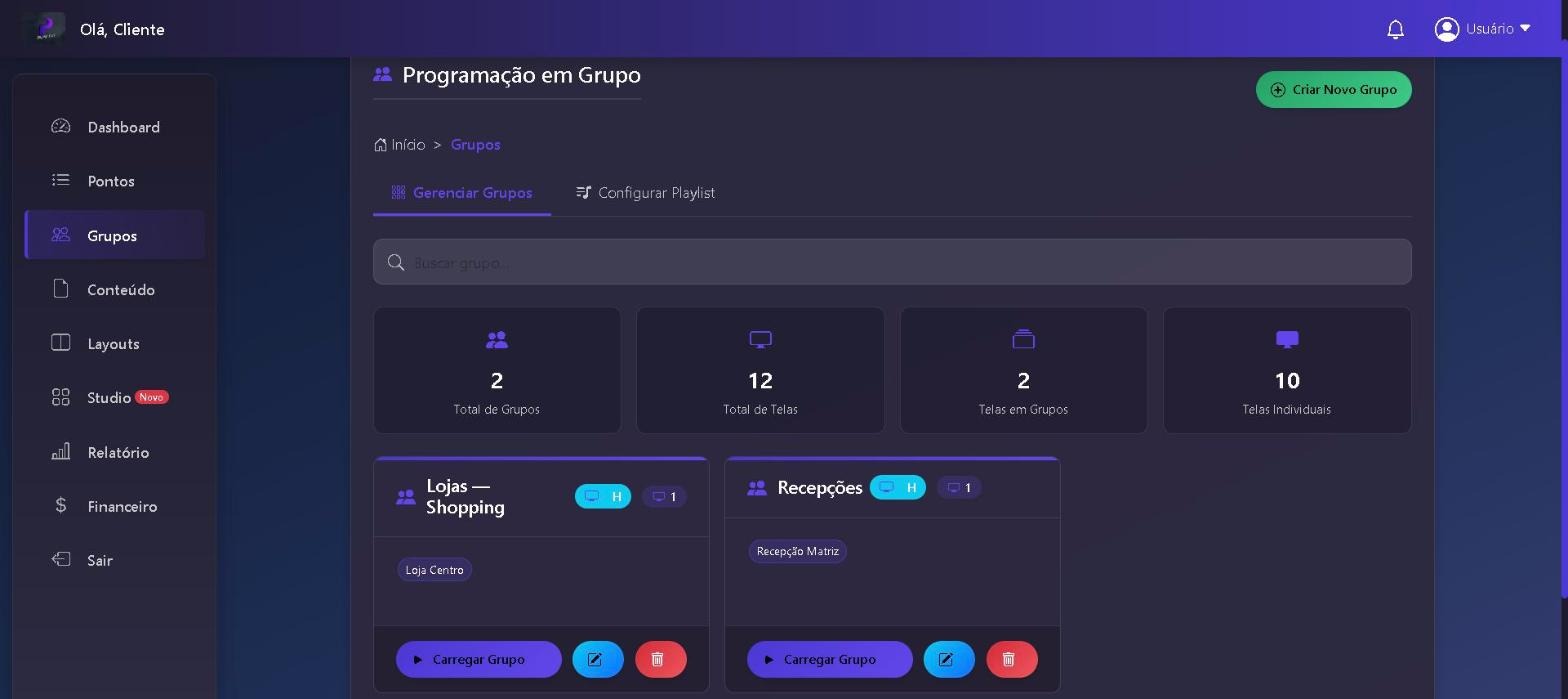Image resolution: width=1568 pixels, height=699 pixels.
Task: Open Conteúdo in the sidebar
Action: (115, 289)
